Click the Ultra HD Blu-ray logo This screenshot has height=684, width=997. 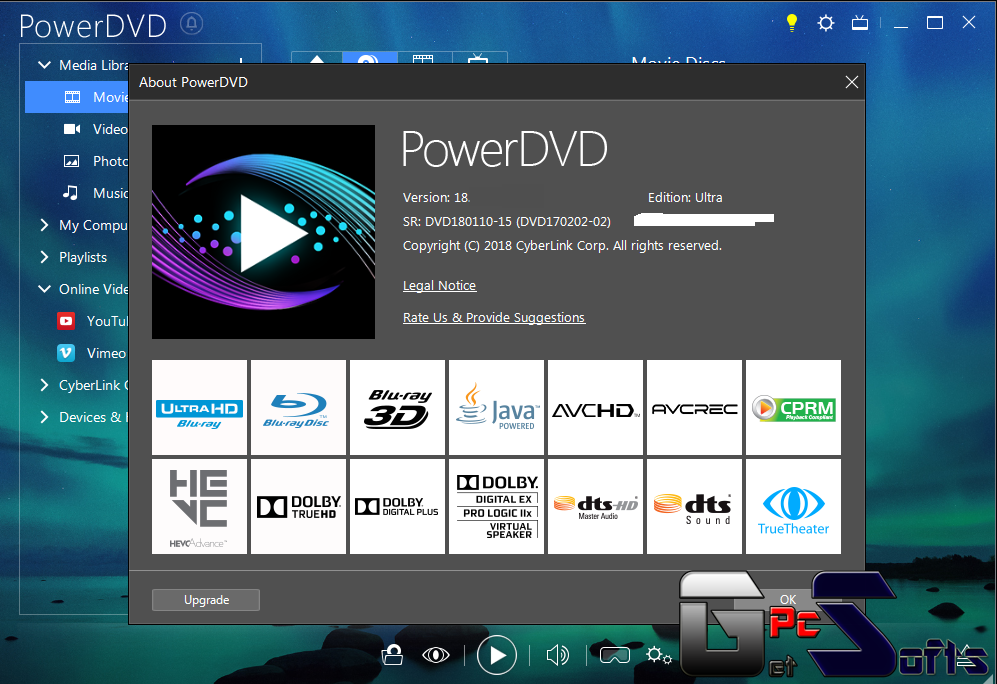(x=199, y=407)
